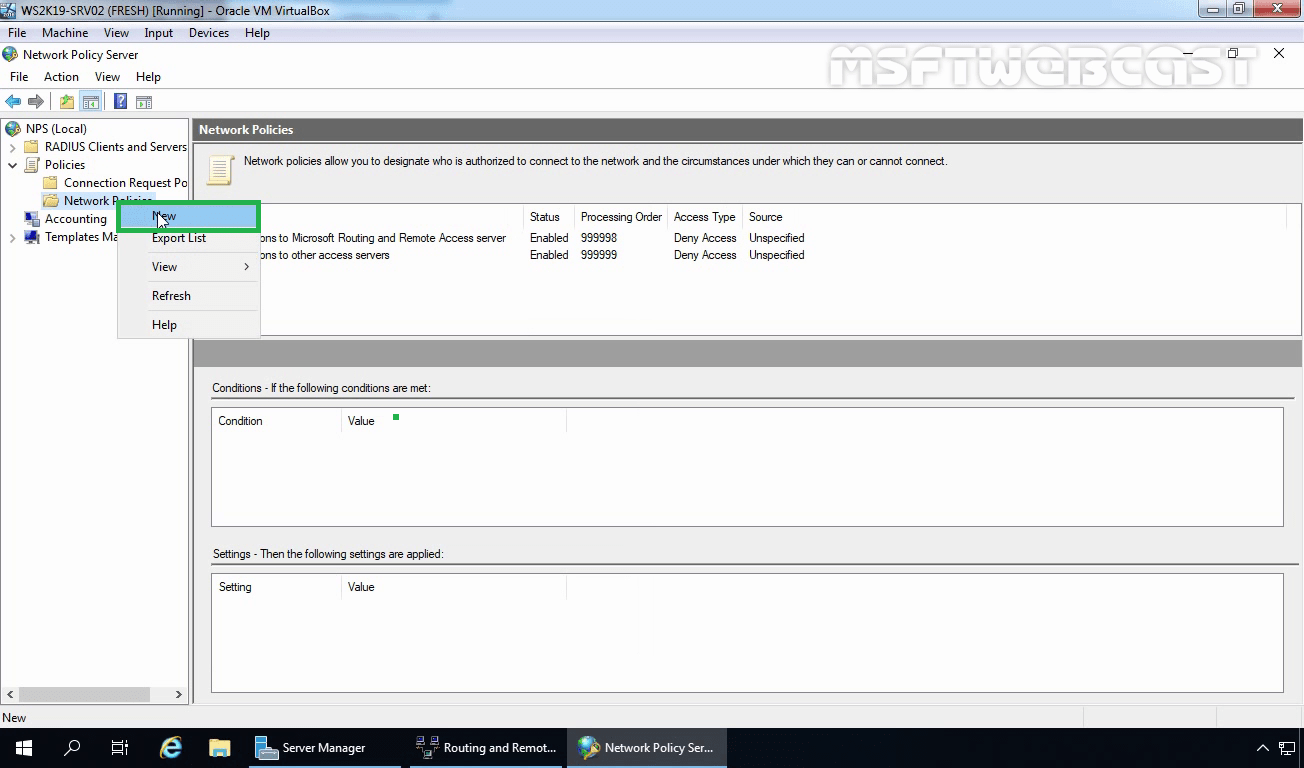
Task: Click the Up one level folder icon
Action: [67, 102]
